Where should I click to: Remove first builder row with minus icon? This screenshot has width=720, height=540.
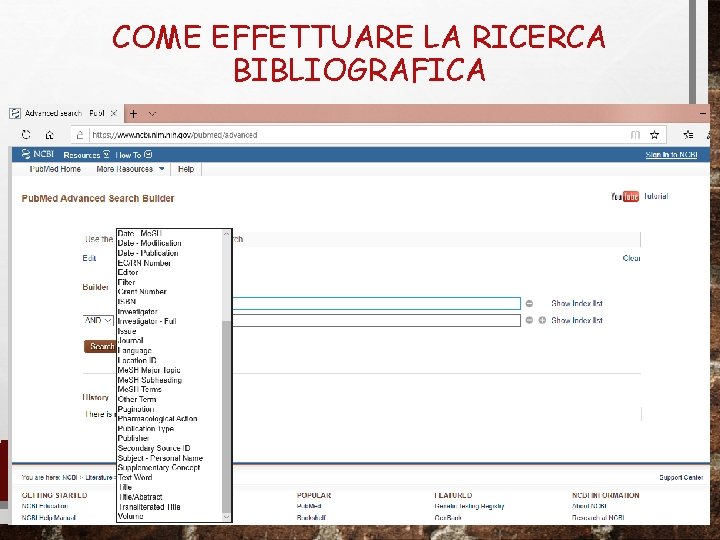pyautogui.click(x=529, y=304)
